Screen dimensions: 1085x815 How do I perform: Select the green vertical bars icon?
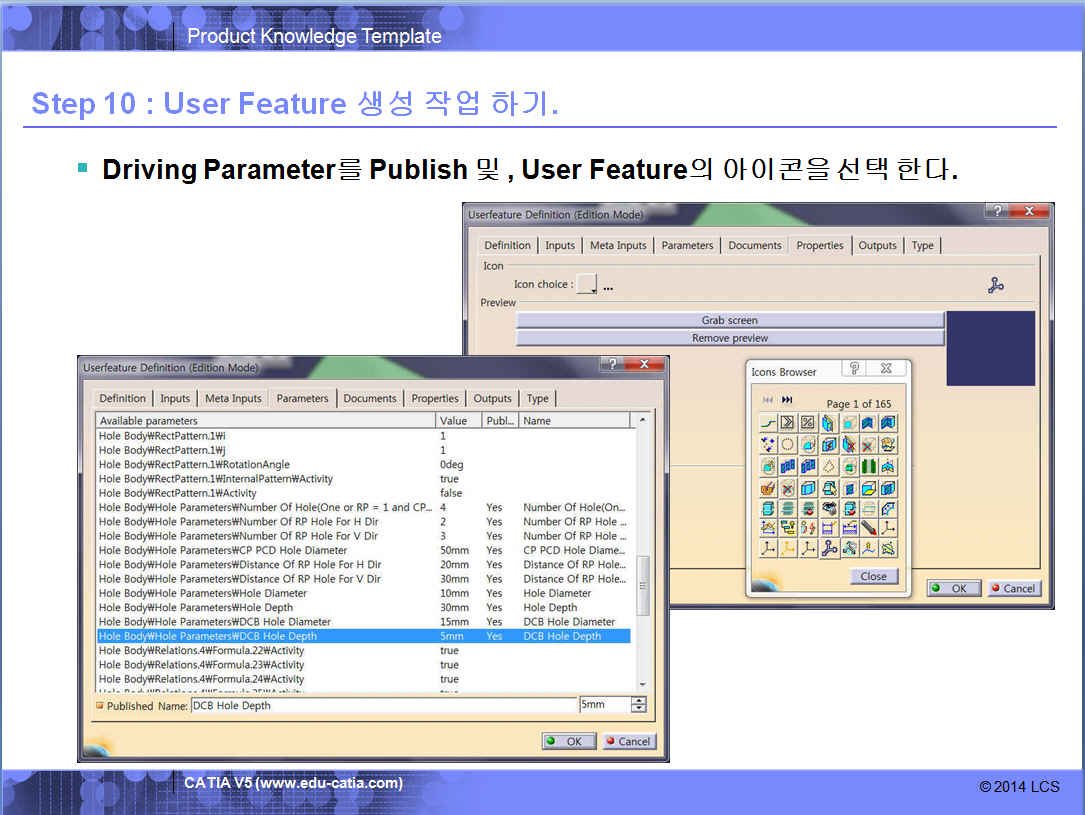pos(868,466)
